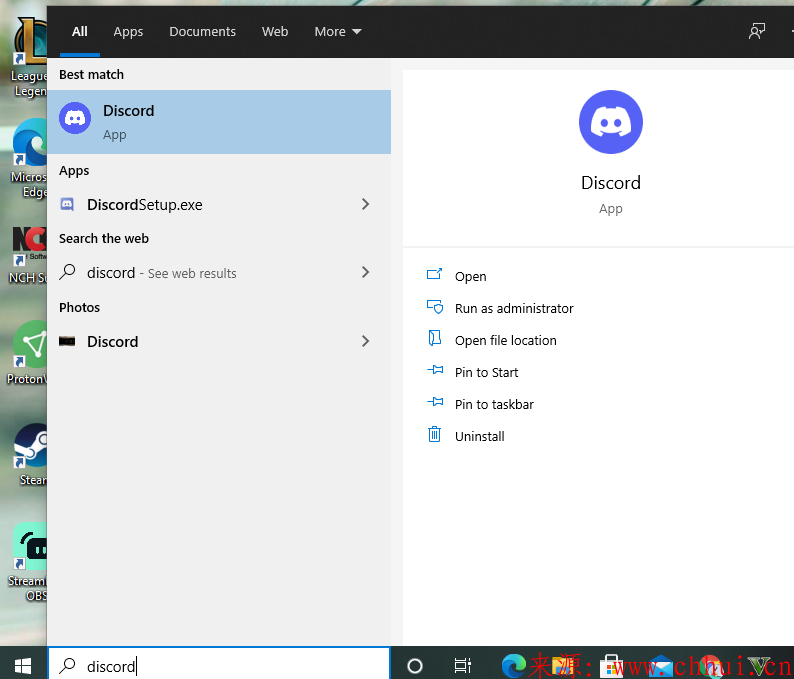Click the magnifier icon beside discord web result

pyautogui.click(x=67, y=272)
